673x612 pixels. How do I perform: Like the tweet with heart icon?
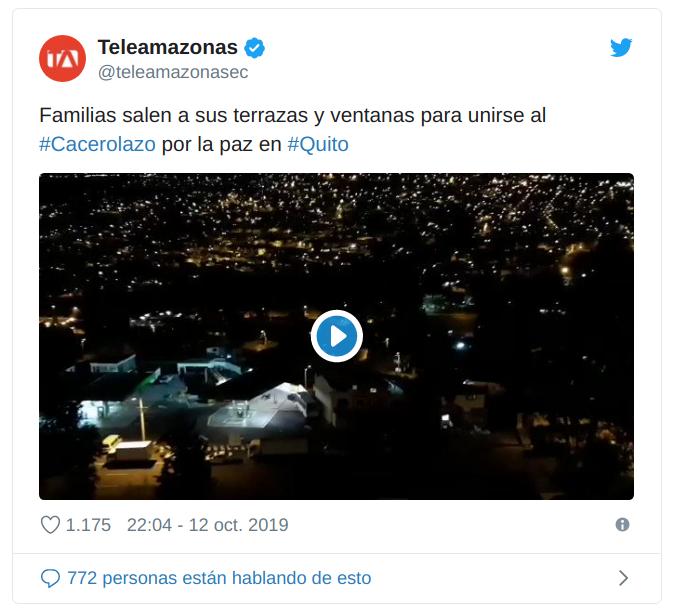click(x=50, y=525)
